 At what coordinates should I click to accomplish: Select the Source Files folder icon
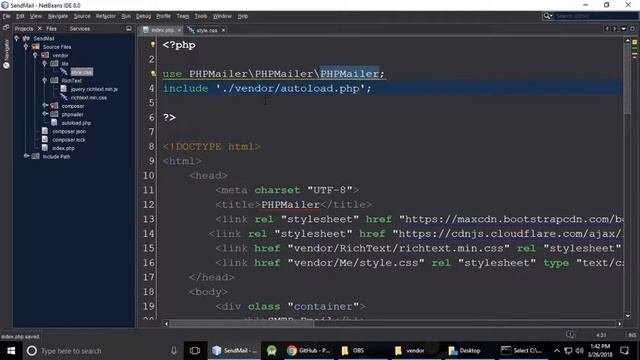point(36,47)
